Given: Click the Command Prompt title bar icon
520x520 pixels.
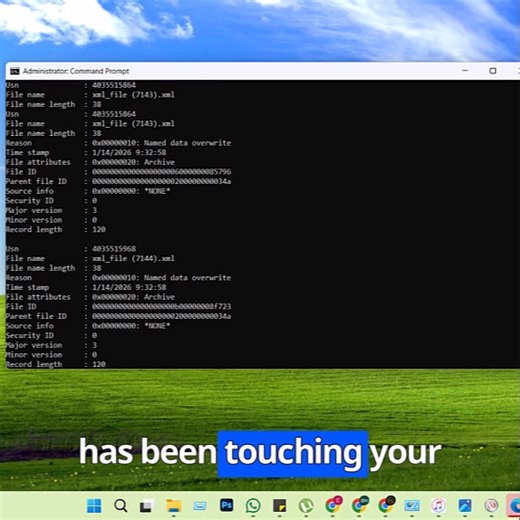Looking at the screenshot, I should (x=15, y=71).
